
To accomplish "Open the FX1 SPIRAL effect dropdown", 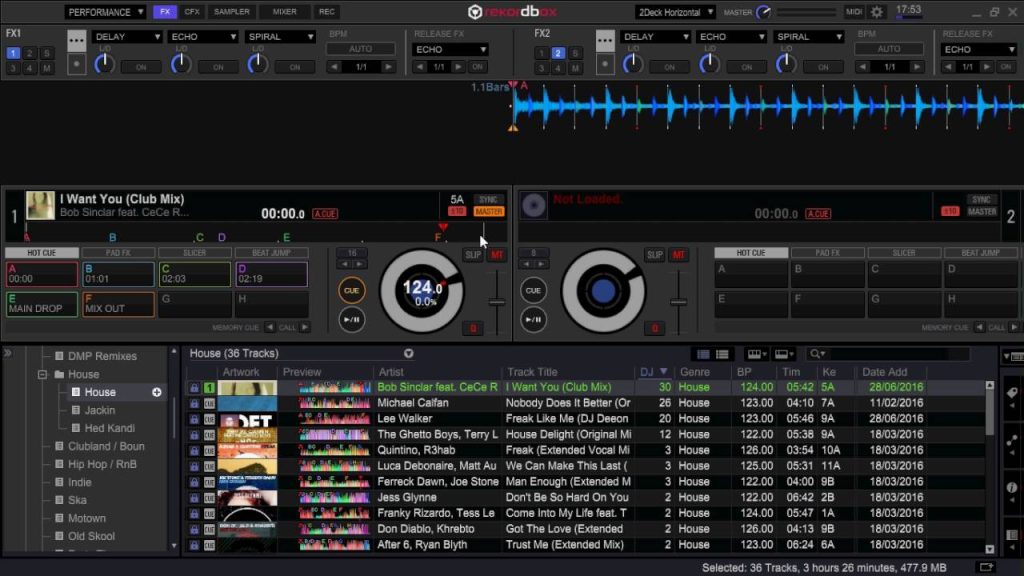I will (x=280, y=37).
